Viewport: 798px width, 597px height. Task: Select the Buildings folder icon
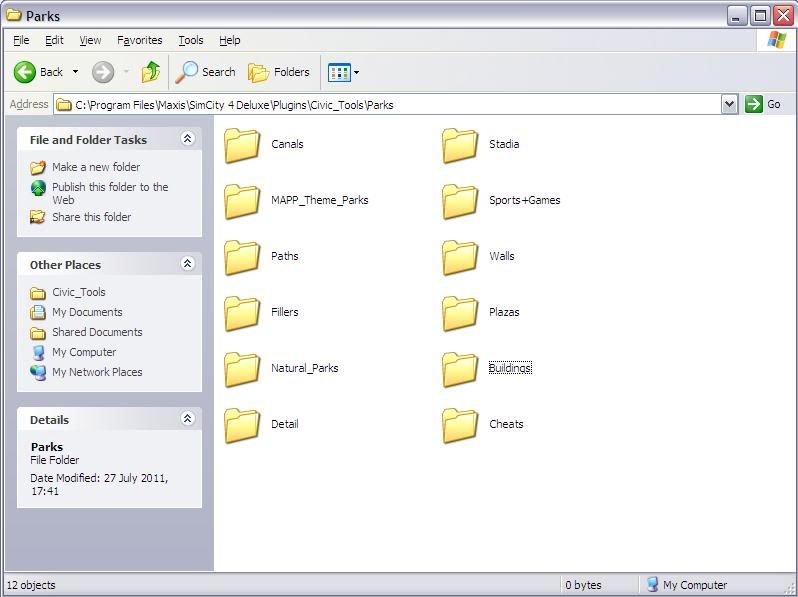click(x=460, y=369)
